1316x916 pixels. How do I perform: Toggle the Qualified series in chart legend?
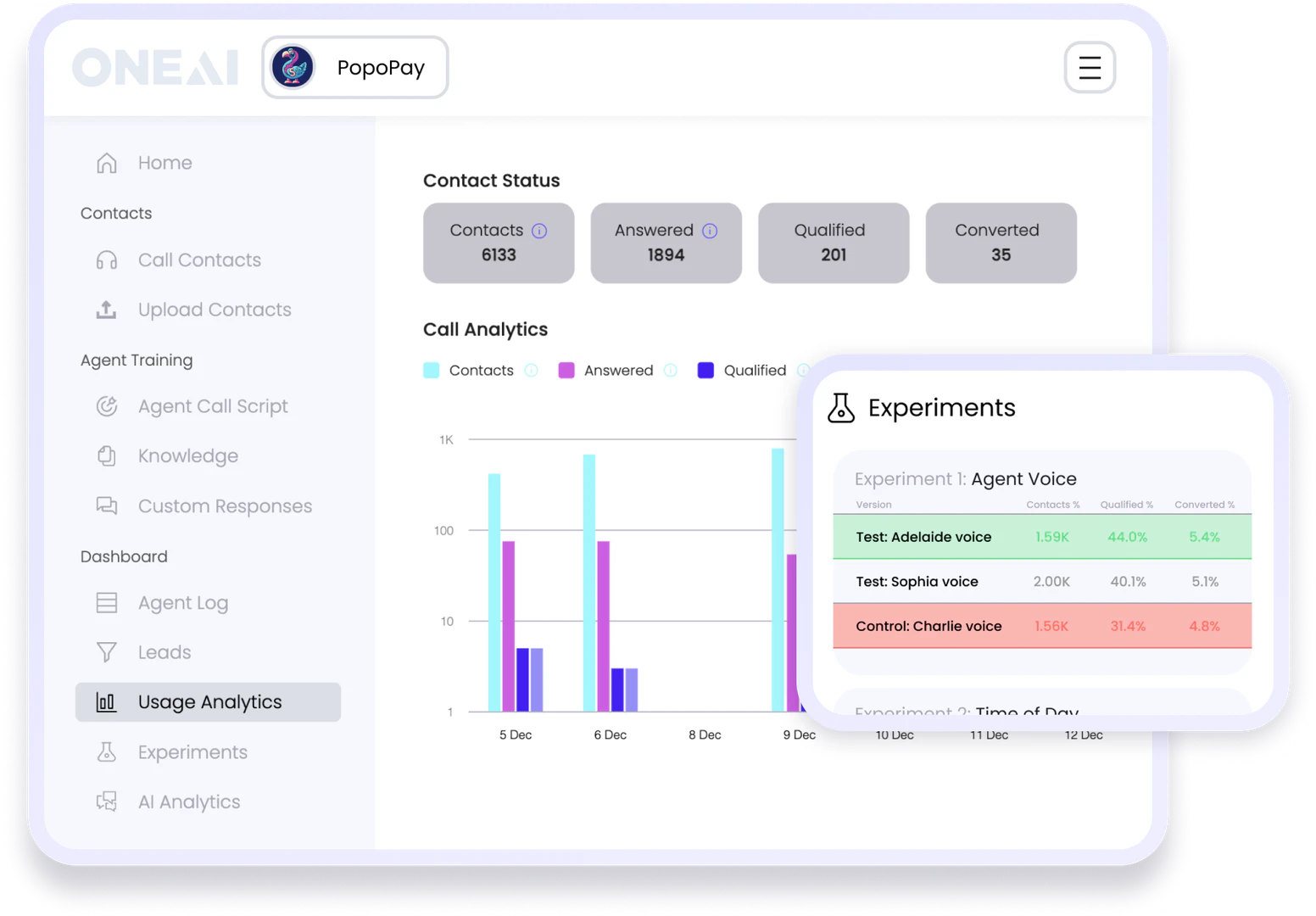[754, 371]
